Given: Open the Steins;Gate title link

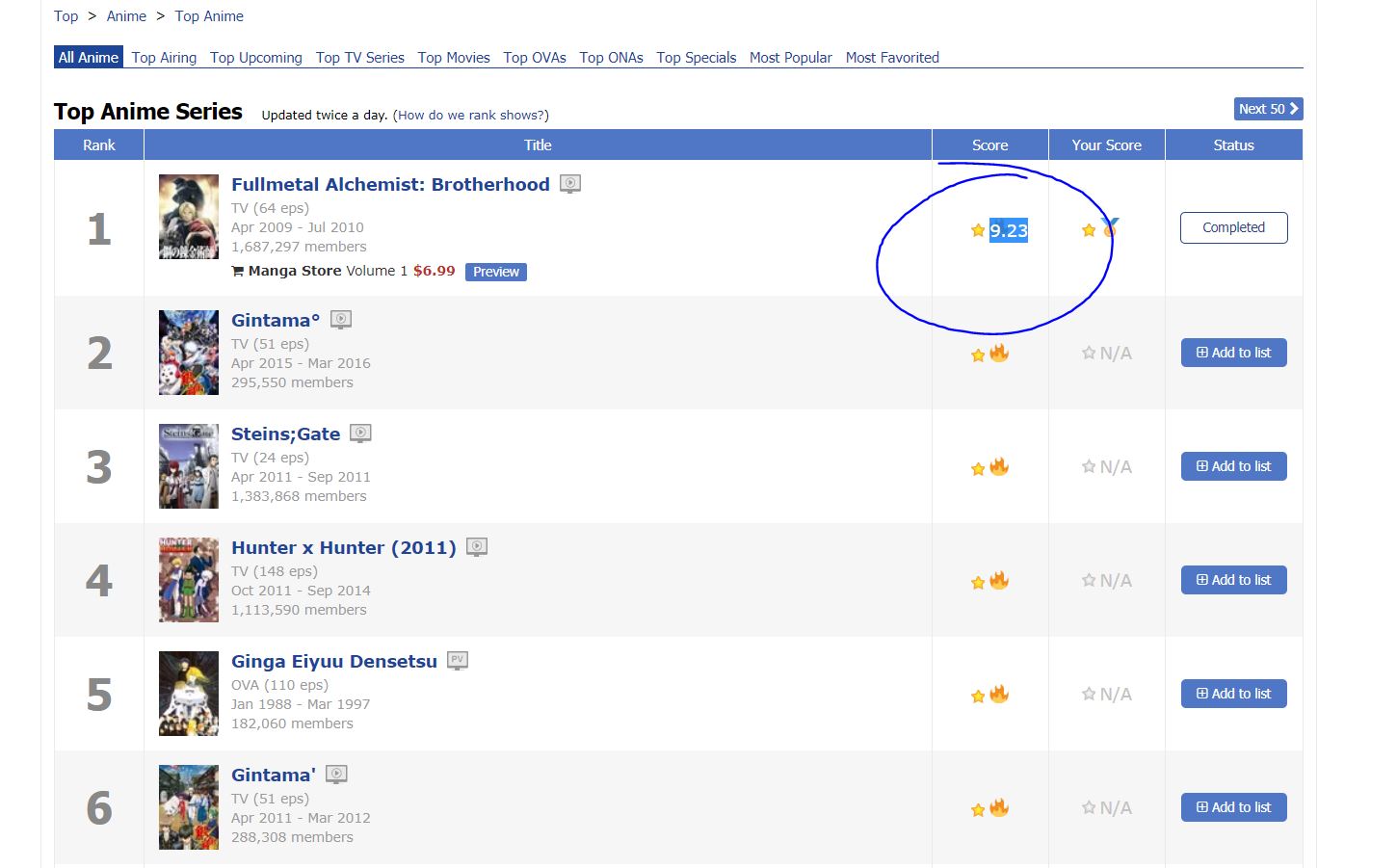Looking at the screenshot, I should [x=285, y=434].
